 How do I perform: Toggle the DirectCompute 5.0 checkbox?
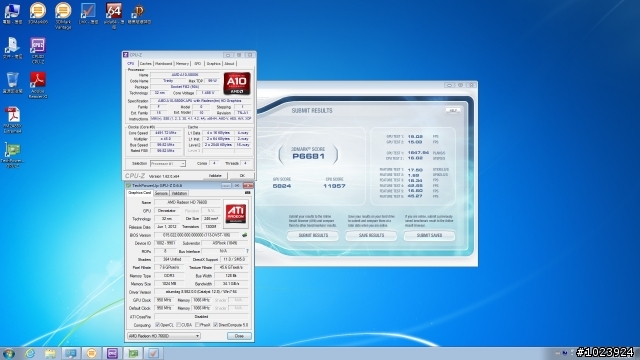click(215, 325)
